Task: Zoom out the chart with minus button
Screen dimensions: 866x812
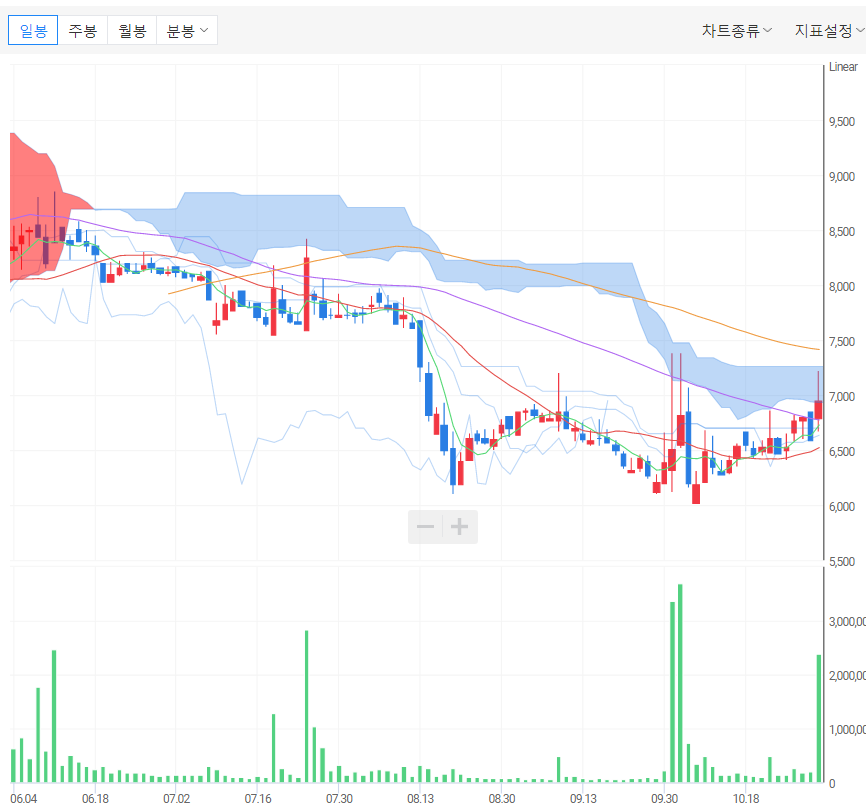Action: (425, 526)
